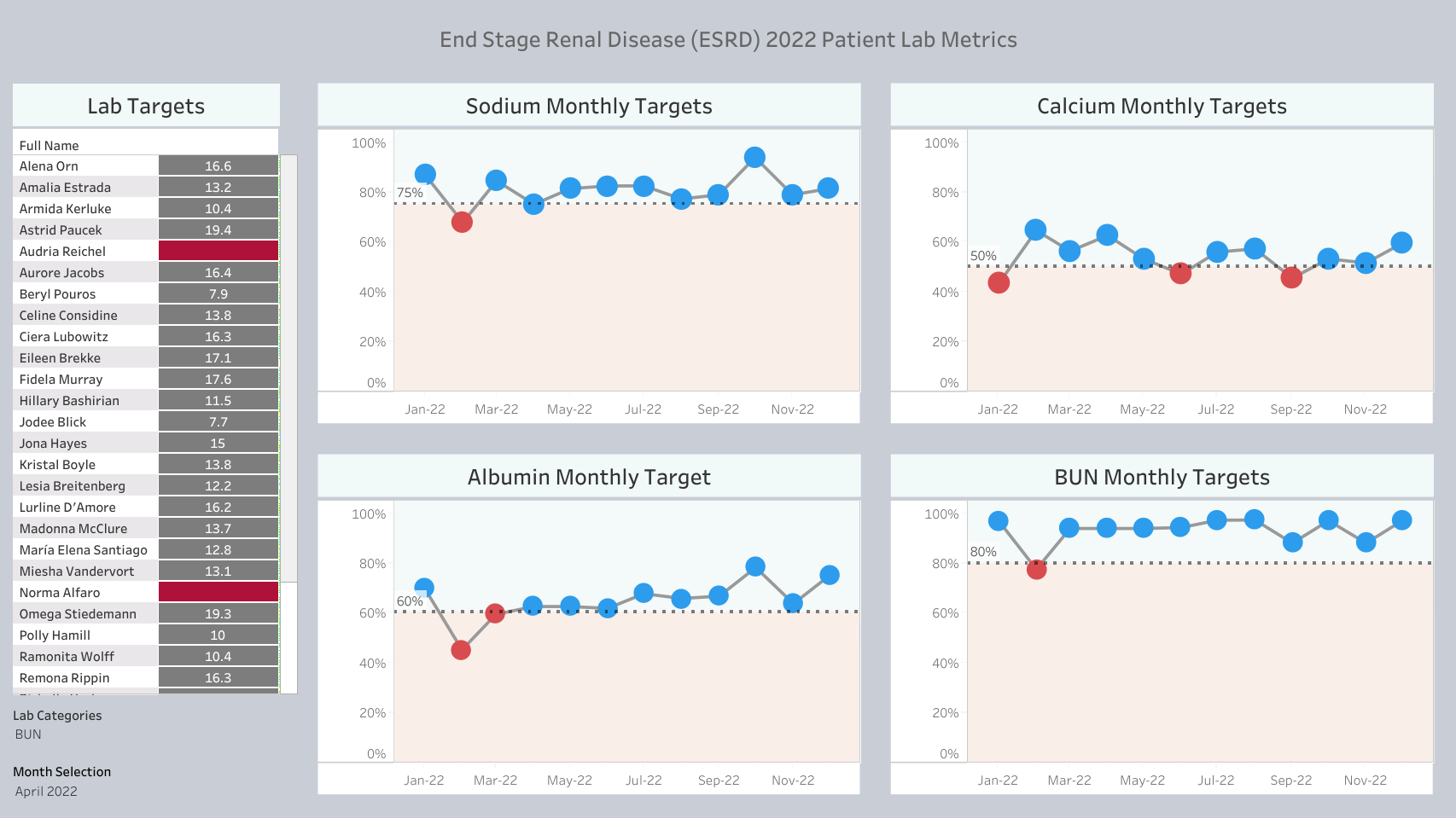Select Alena Orn in the patient list
Viewport: 1456px width, 818px height.
coord(49,166)
